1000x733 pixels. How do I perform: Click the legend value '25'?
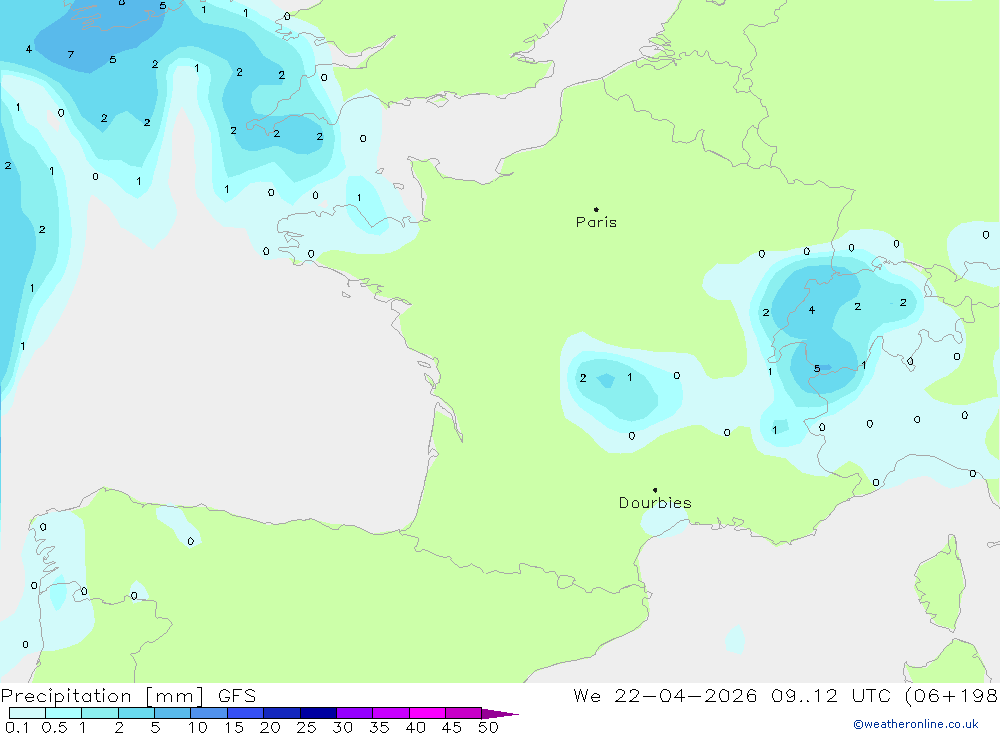pos(306,727)
